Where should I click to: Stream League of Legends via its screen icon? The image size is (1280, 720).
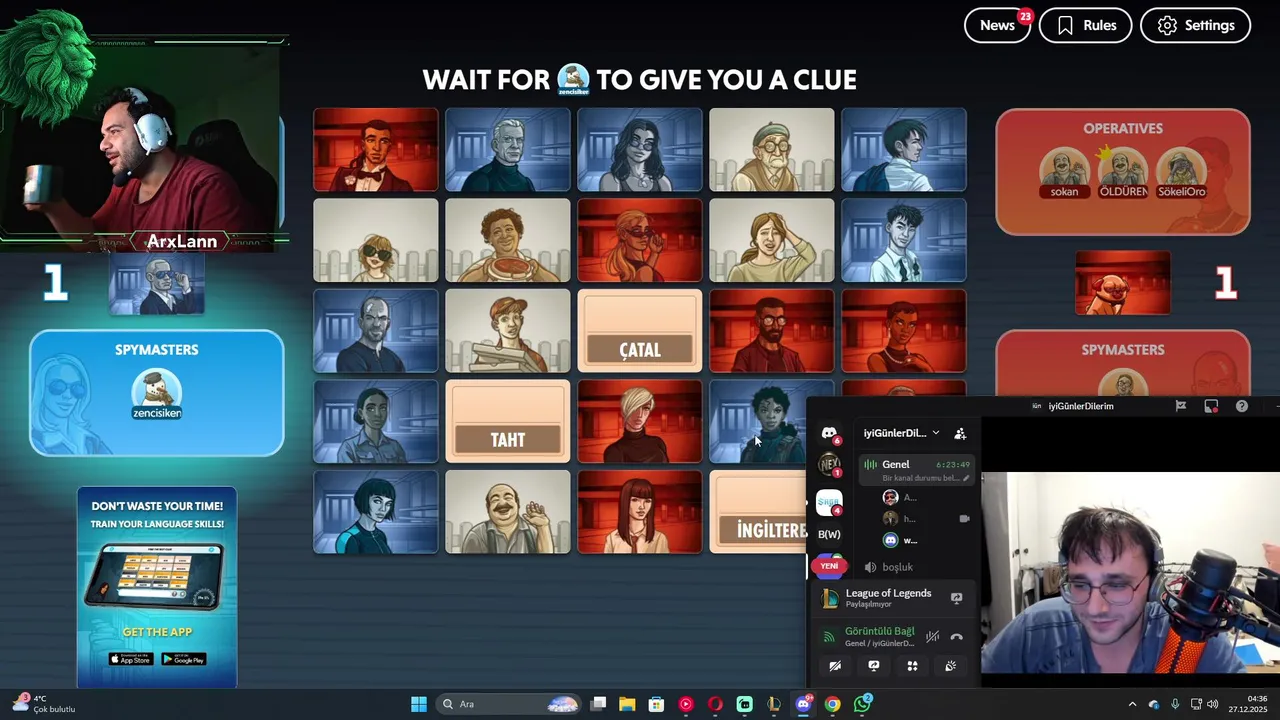(x=956, y=598)
